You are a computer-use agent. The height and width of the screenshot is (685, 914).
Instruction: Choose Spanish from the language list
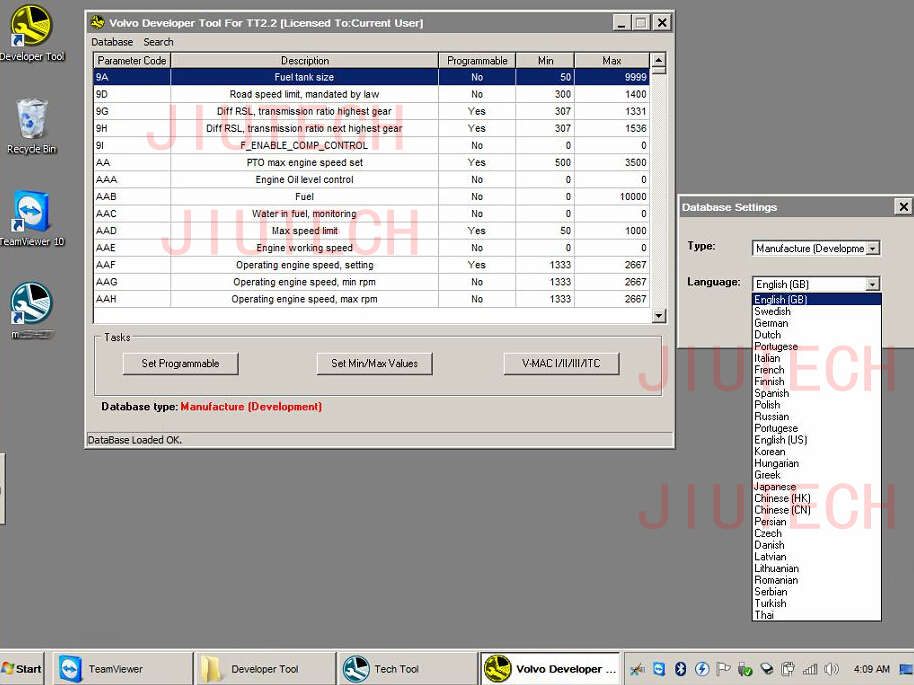(817, 393)
